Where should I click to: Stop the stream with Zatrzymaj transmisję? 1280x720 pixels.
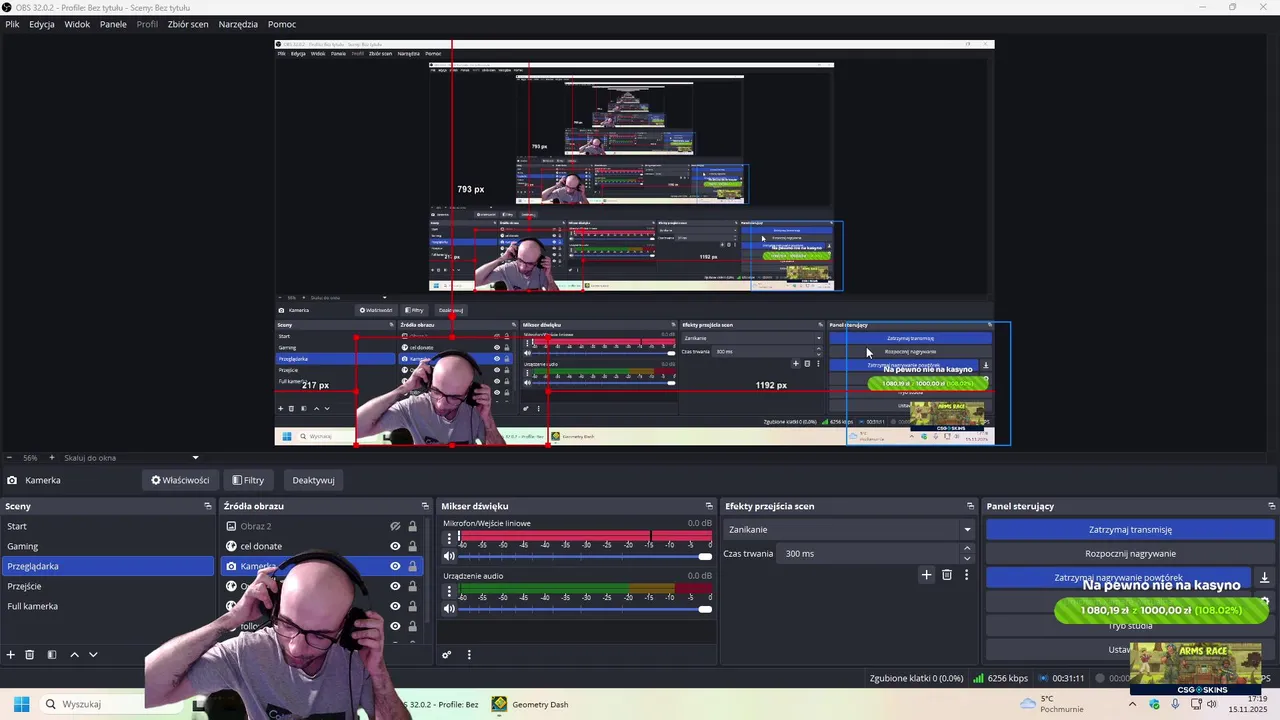pos(1130,530)
